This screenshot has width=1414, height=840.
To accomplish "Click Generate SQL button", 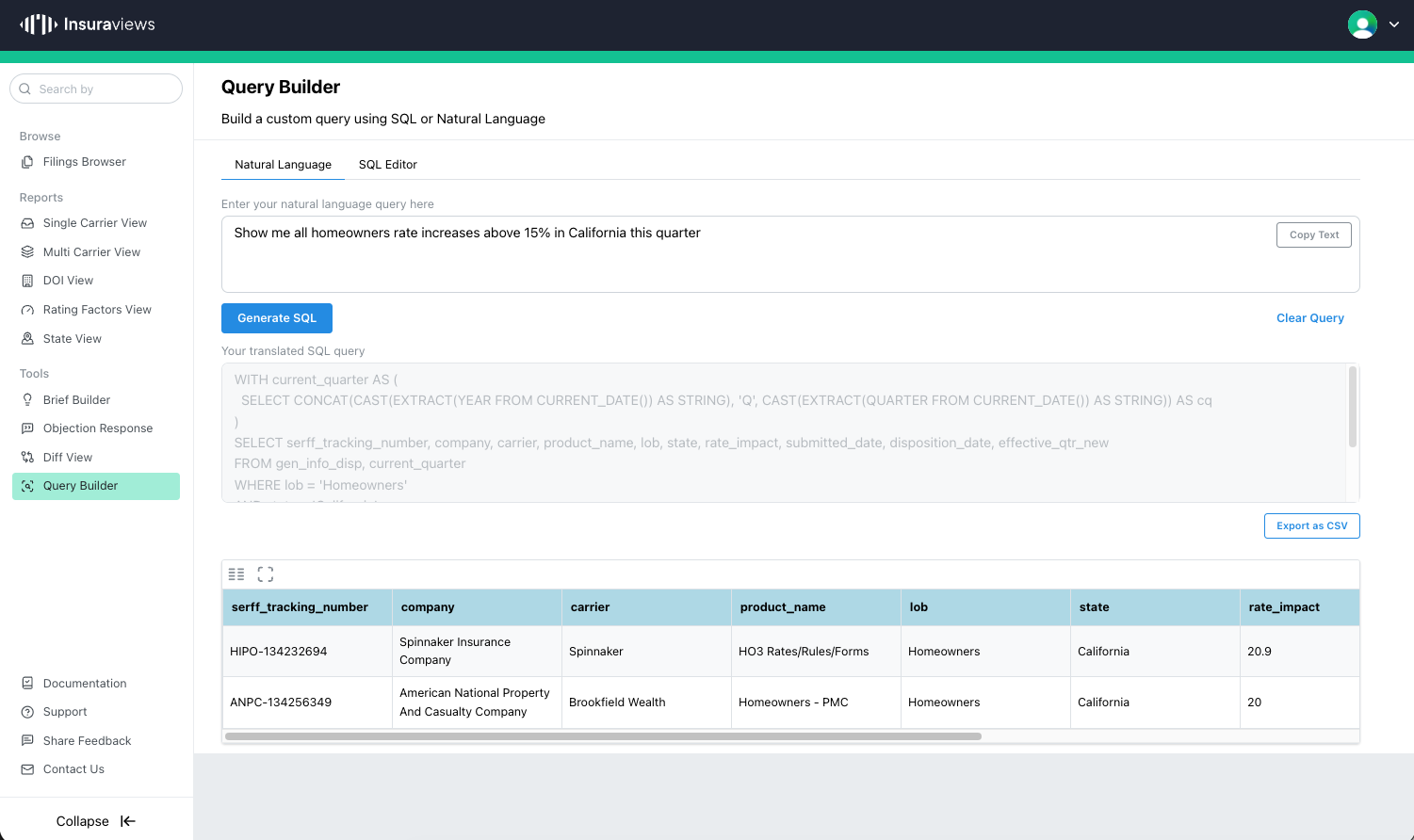I will pos(277,318).
